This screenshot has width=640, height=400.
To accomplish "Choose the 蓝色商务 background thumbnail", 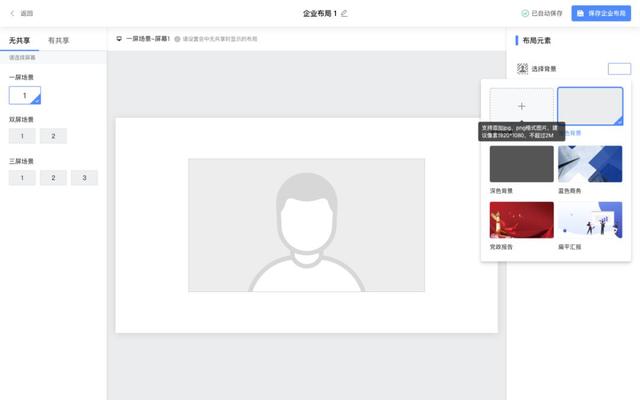I will (590, 164).
